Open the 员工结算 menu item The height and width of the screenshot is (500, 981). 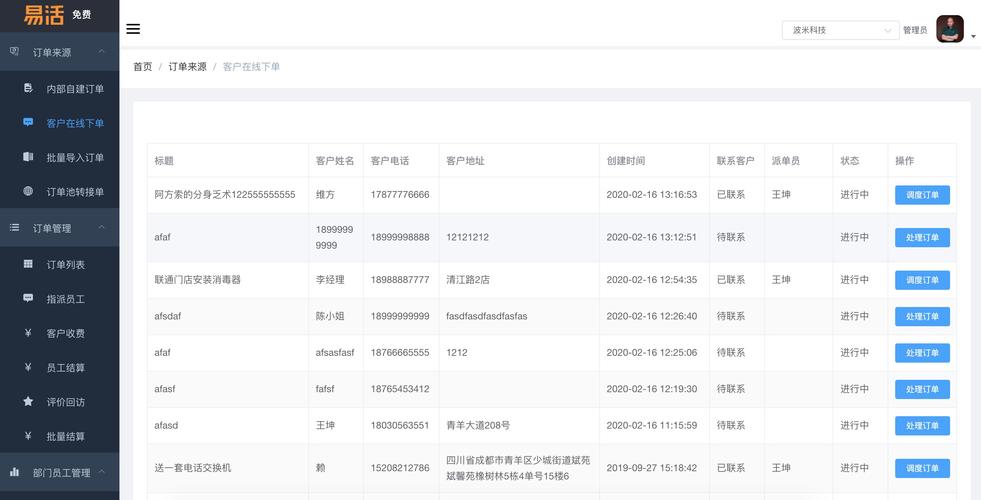tap(66, 367)
